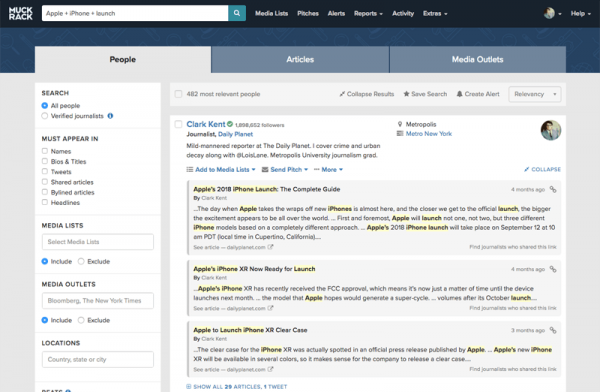Open the Extras menu
This screenshot has height=392, width=600.
pos(435,13)
